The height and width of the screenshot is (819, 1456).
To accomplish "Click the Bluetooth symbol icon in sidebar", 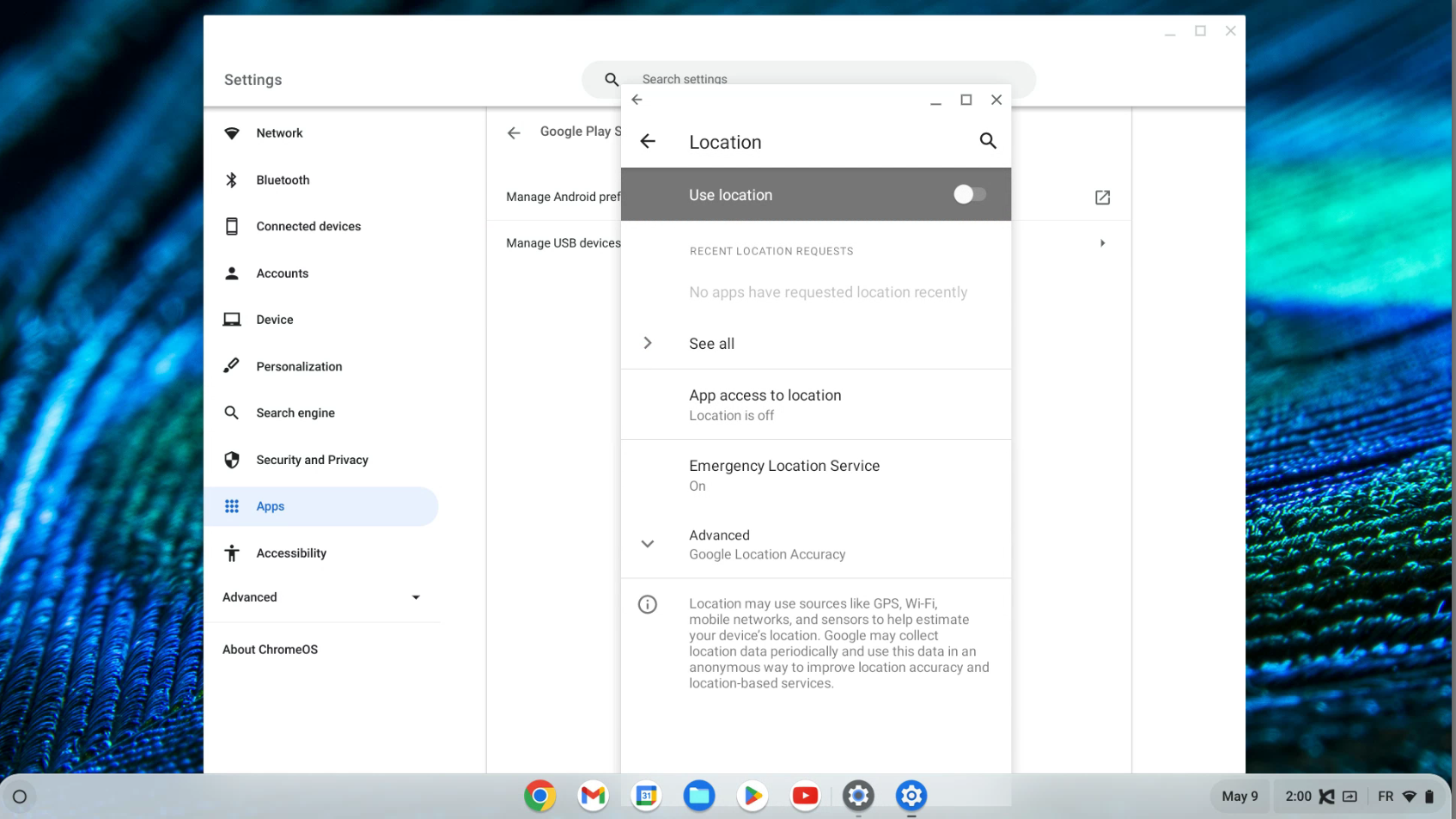I will pyautogui.click(x=231, y=180).
